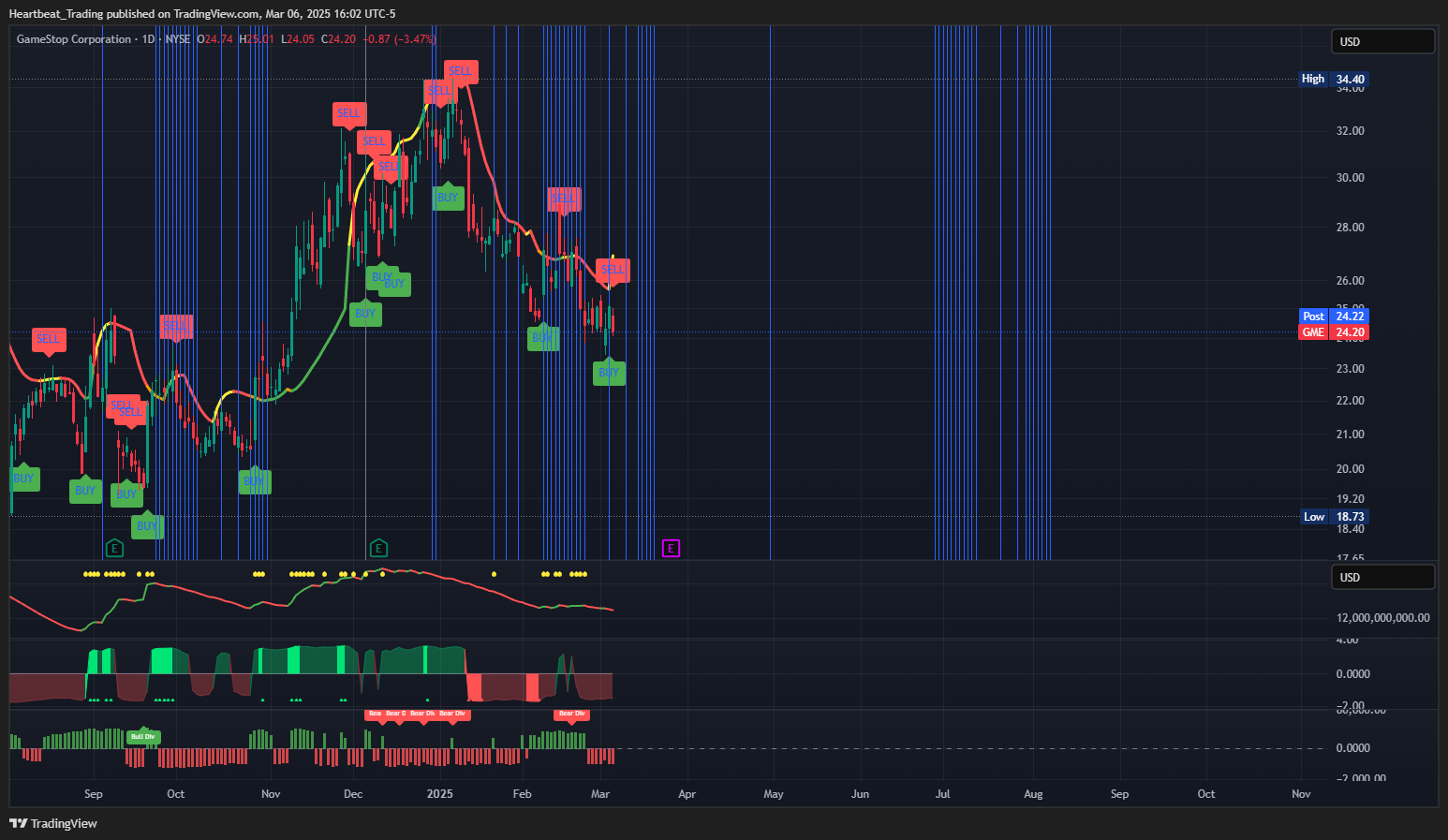Click the 22.00 price axis label
Viewport: 1448px width, 840px height.
(x=1351, y=401)
